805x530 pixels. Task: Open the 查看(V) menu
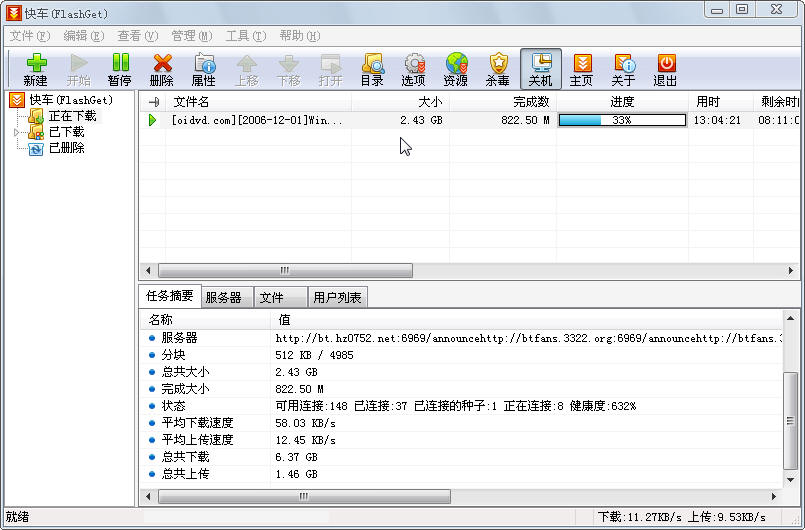[x=138, y=36]
